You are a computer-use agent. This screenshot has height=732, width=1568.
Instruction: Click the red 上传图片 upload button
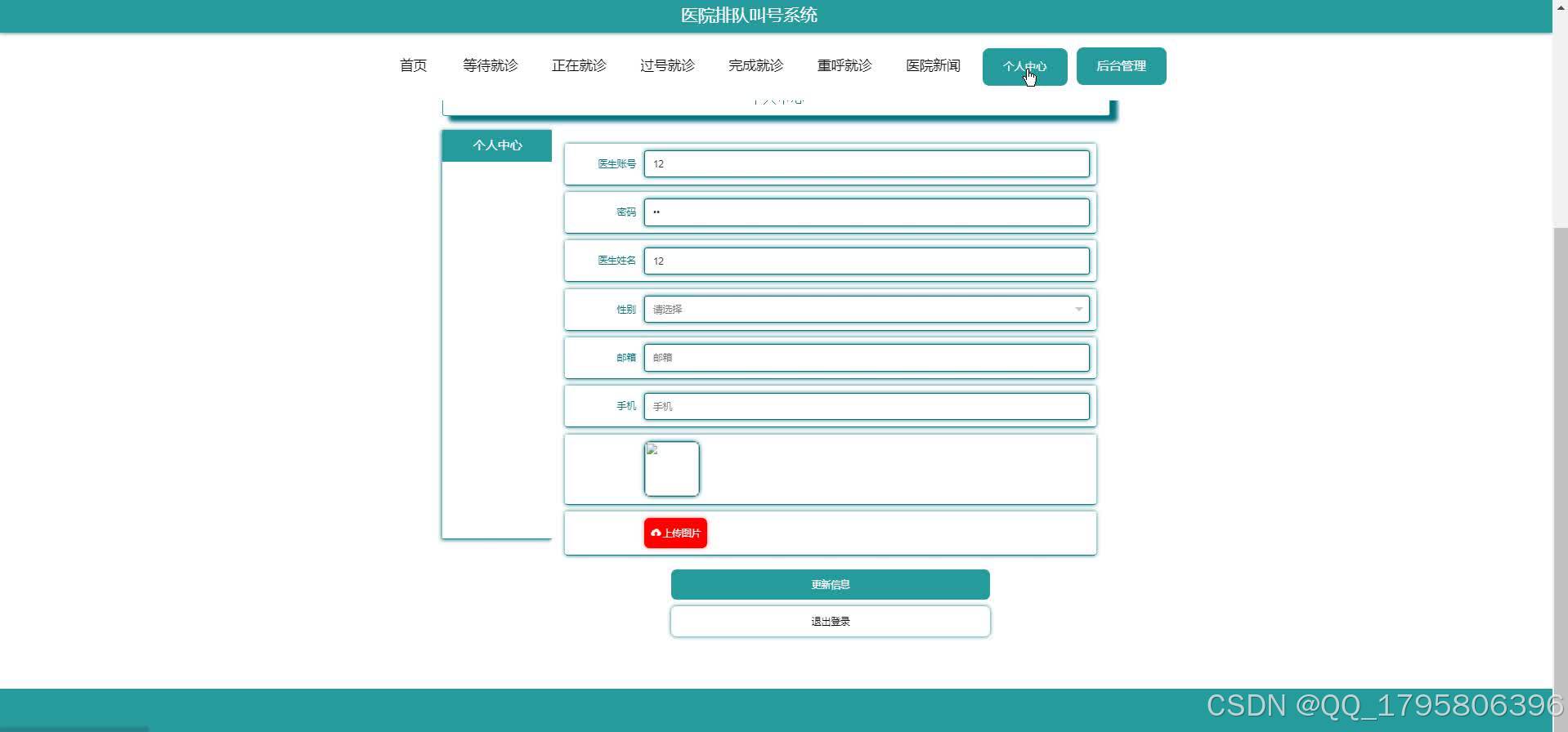[675, 533]
